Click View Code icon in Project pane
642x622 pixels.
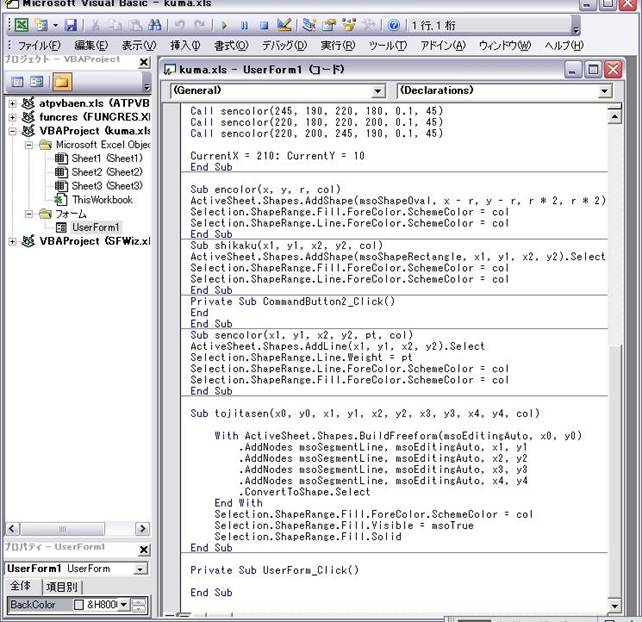coord(18,82)
